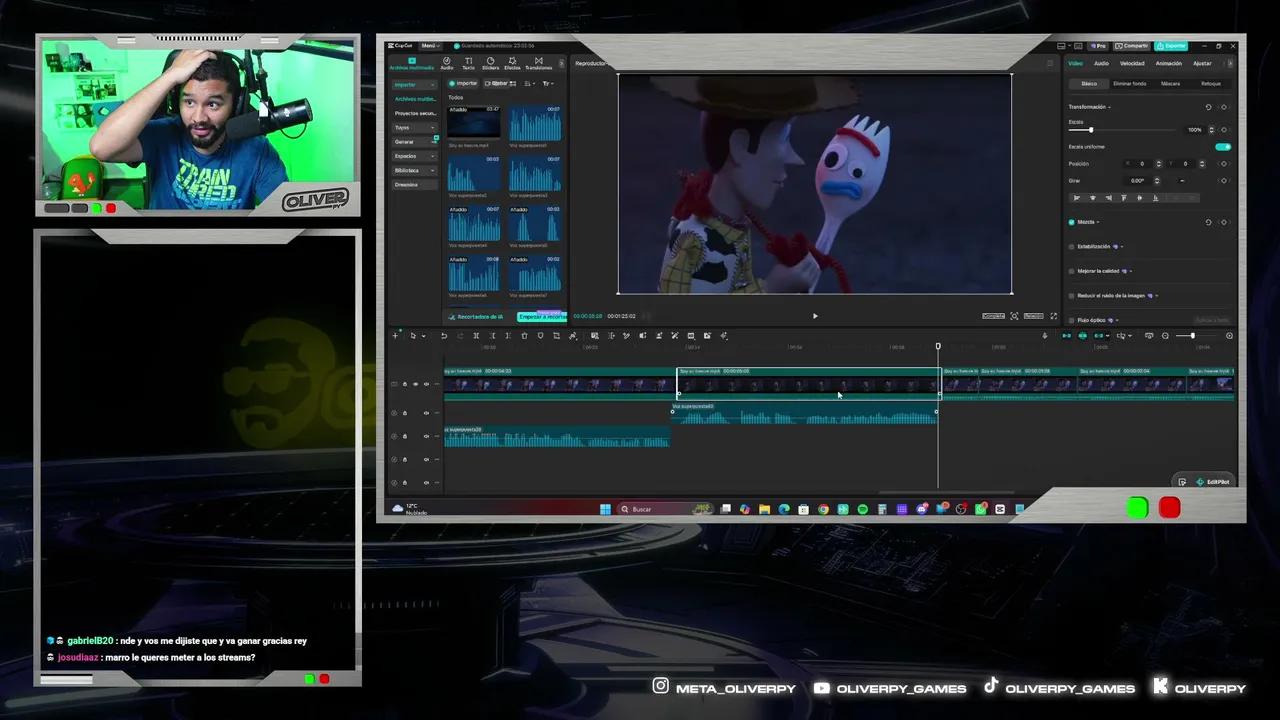Align the clip to the left edge

(x=1076, y=198)
